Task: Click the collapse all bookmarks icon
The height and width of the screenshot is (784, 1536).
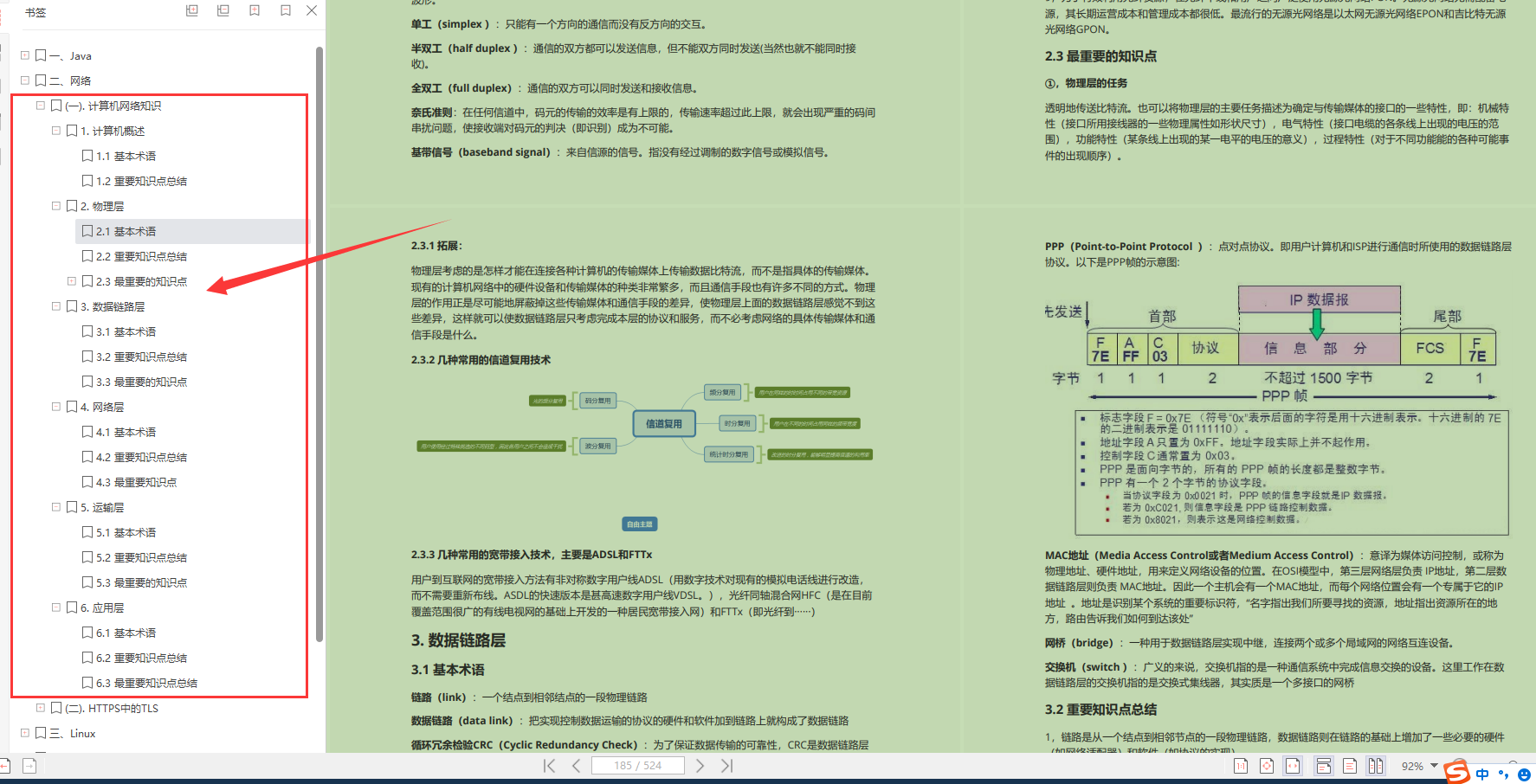Action: click(223, 10)
